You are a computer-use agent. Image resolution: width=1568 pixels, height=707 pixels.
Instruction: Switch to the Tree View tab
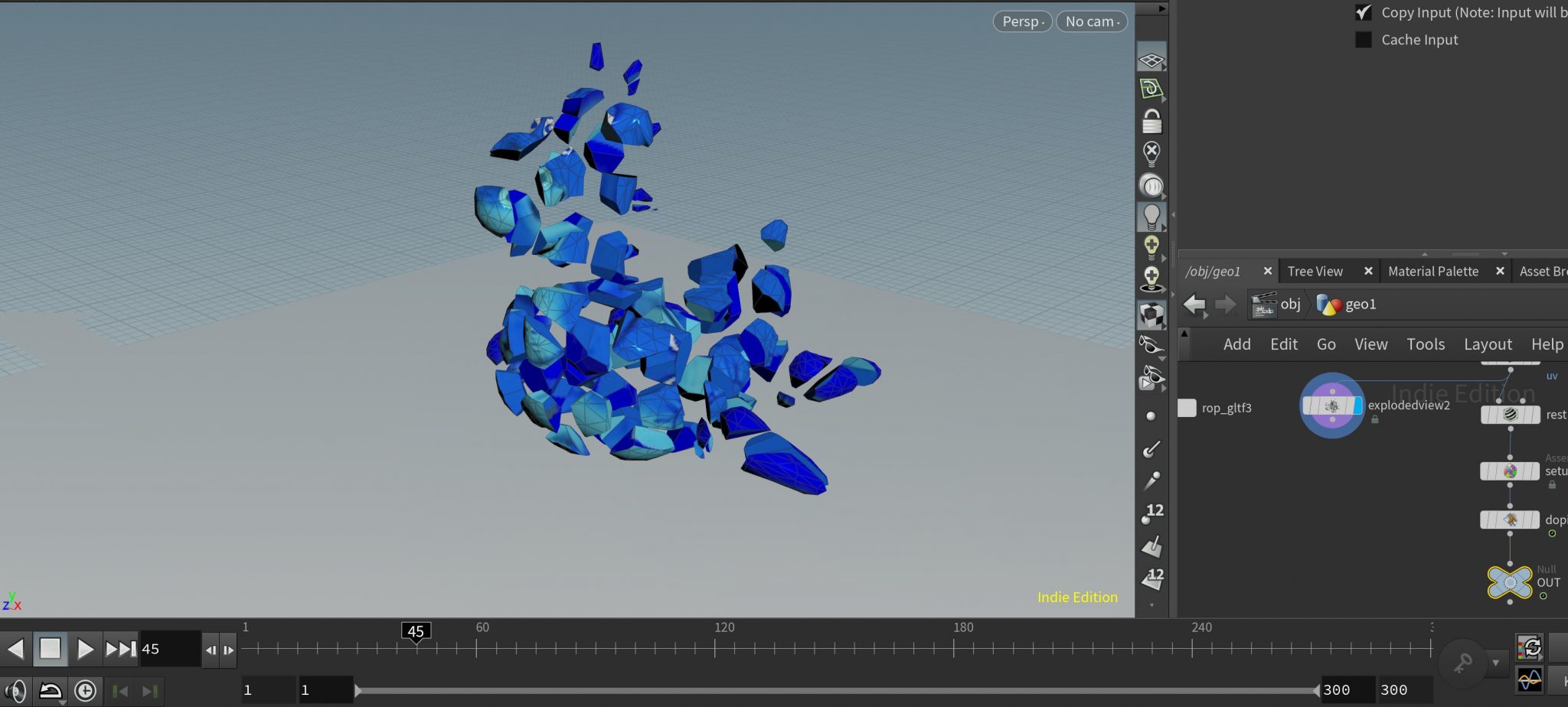click(x=1315, y=271)
